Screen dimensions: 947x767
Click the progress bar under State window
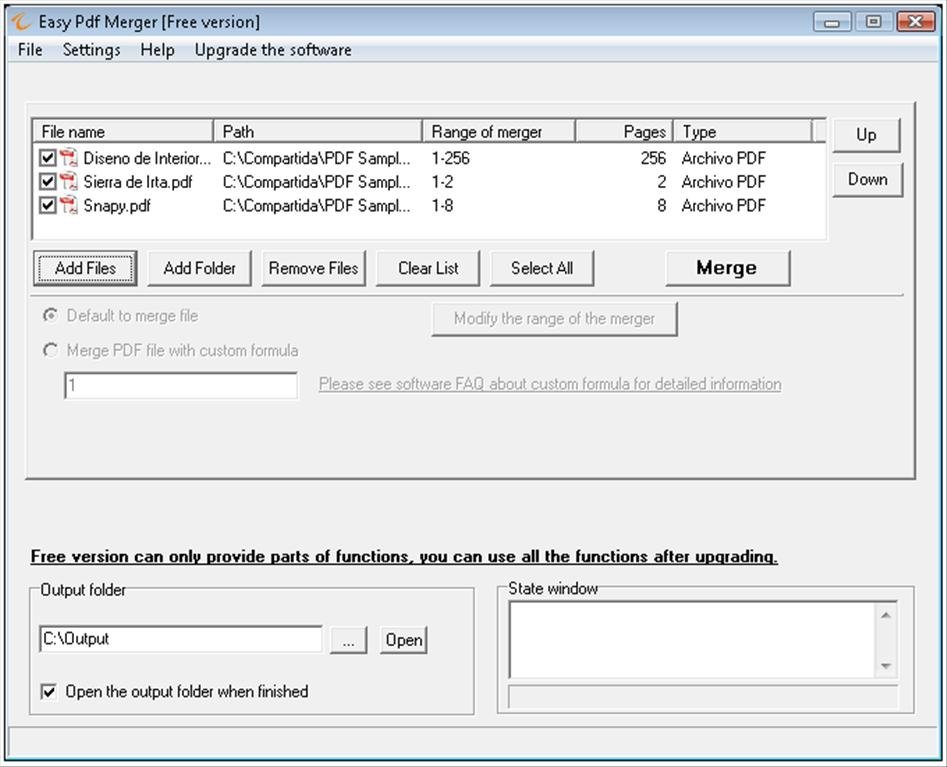[703, 696]
